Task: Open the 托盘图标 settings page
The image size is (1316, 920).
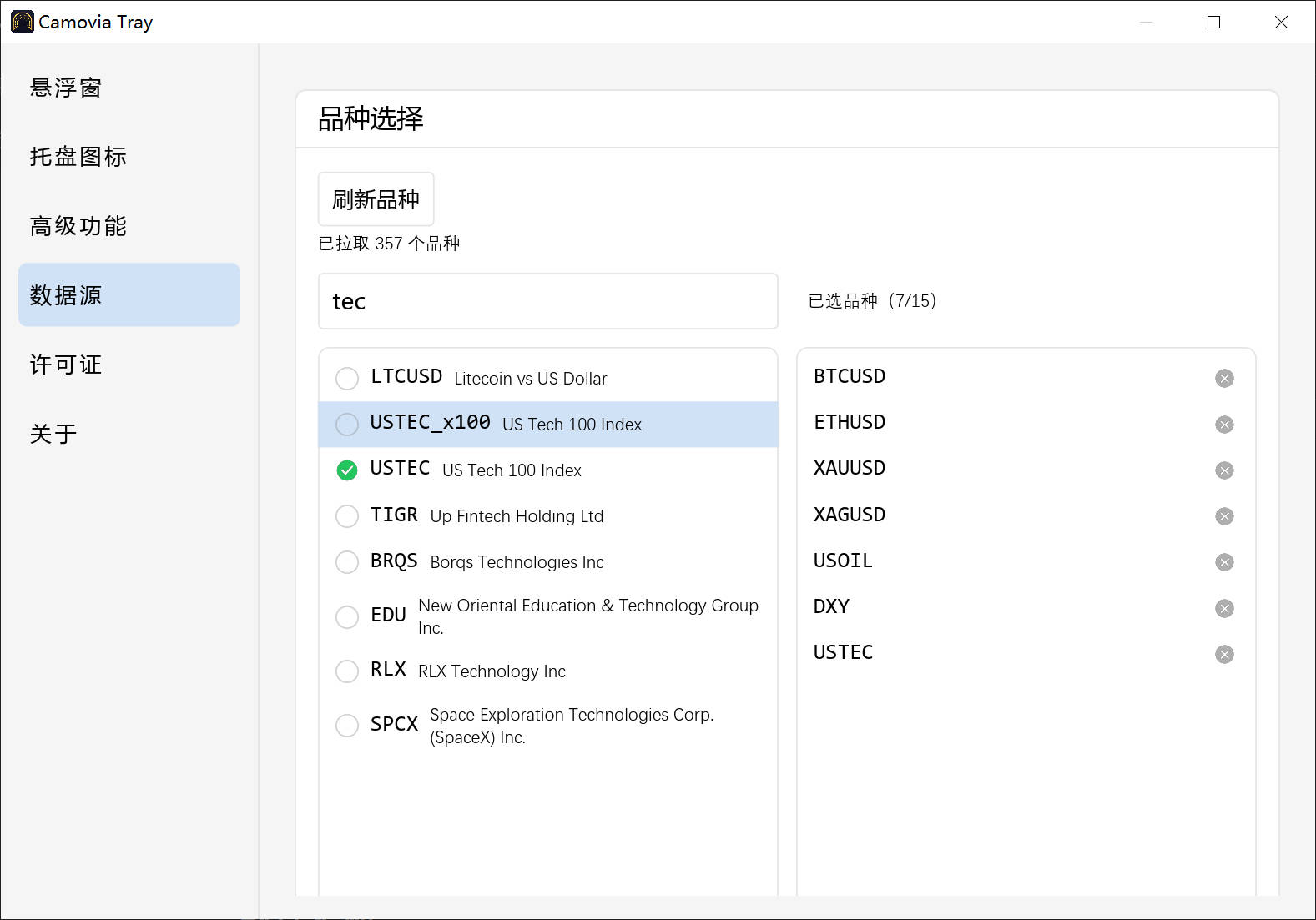Action: tap(129, 157)
